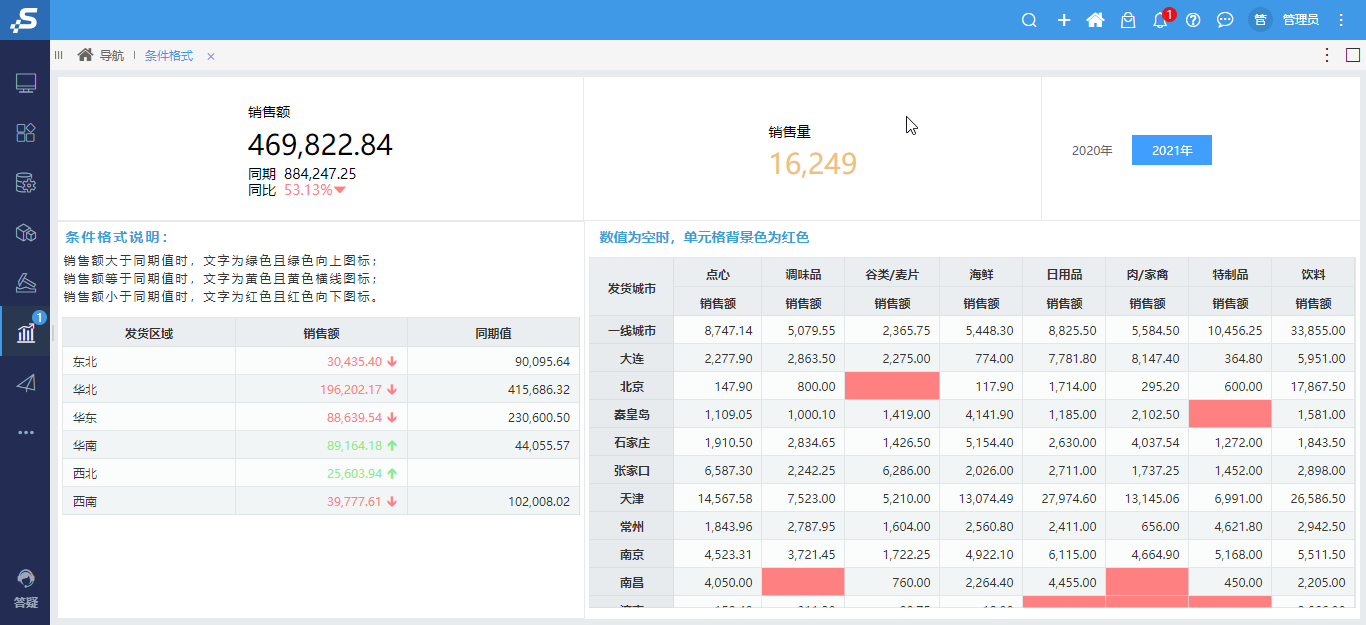Click the 发货城市 header cell

tap(632, 288)
